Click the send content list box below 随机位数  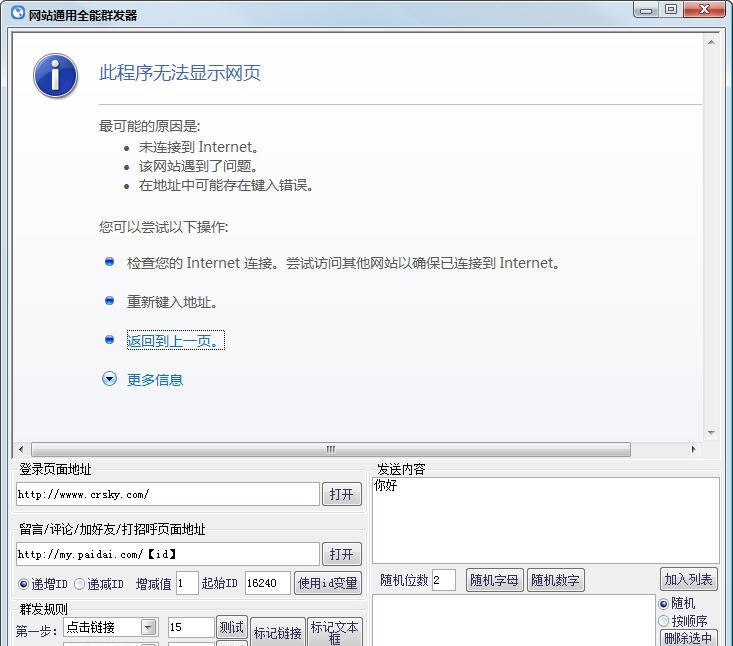pos(514,620)
